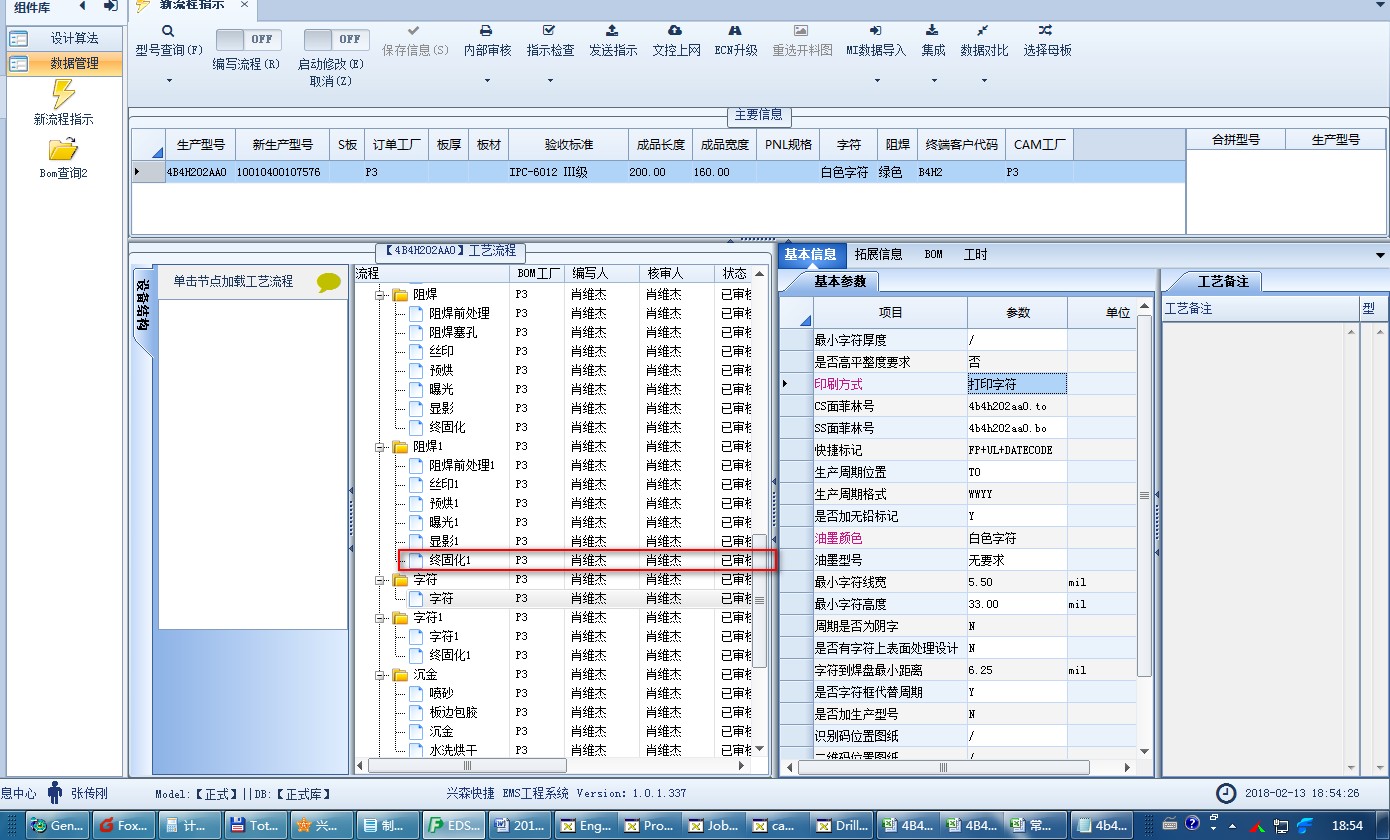1390x840 pixels.
Task: Open 新流程指示 lightning icon in sidebar
Action: click(x=63, y=94)
